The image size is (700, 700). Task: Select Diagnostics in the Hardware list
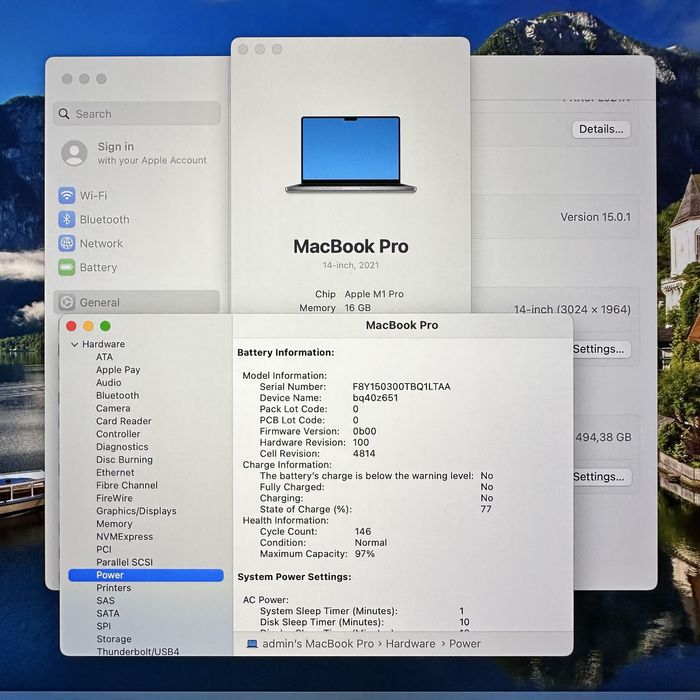(x=122, y=447)
